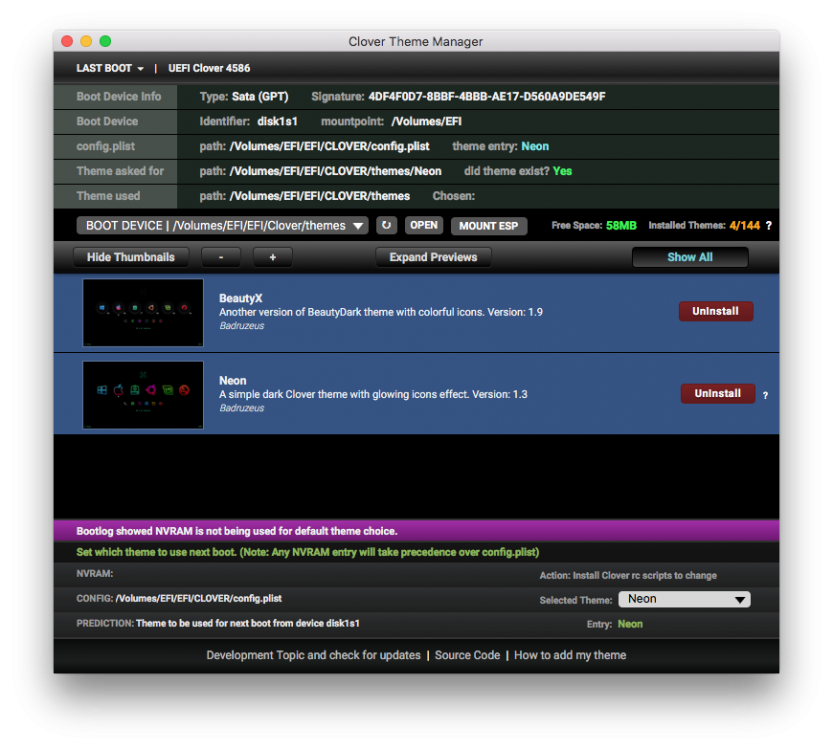The height and width of the screenshot is (750, 833).
Task: Click the MOUNT ESP button
Action: [x=488, y=226]
